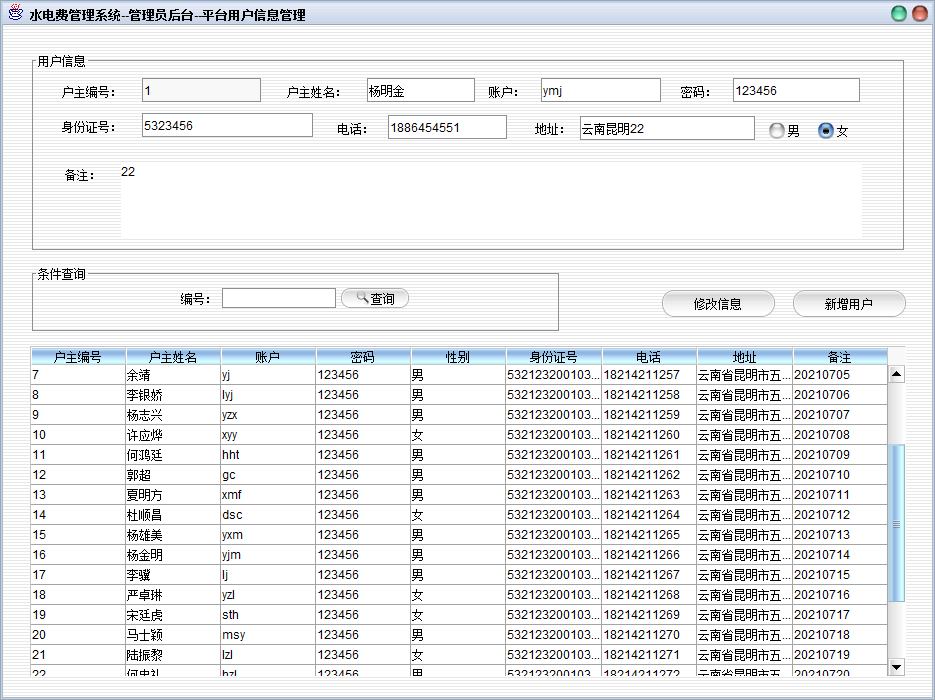The height and width of the screenshot is (700, 935).
Task: Click account cell 'hht'
Action: pos(268,455)
